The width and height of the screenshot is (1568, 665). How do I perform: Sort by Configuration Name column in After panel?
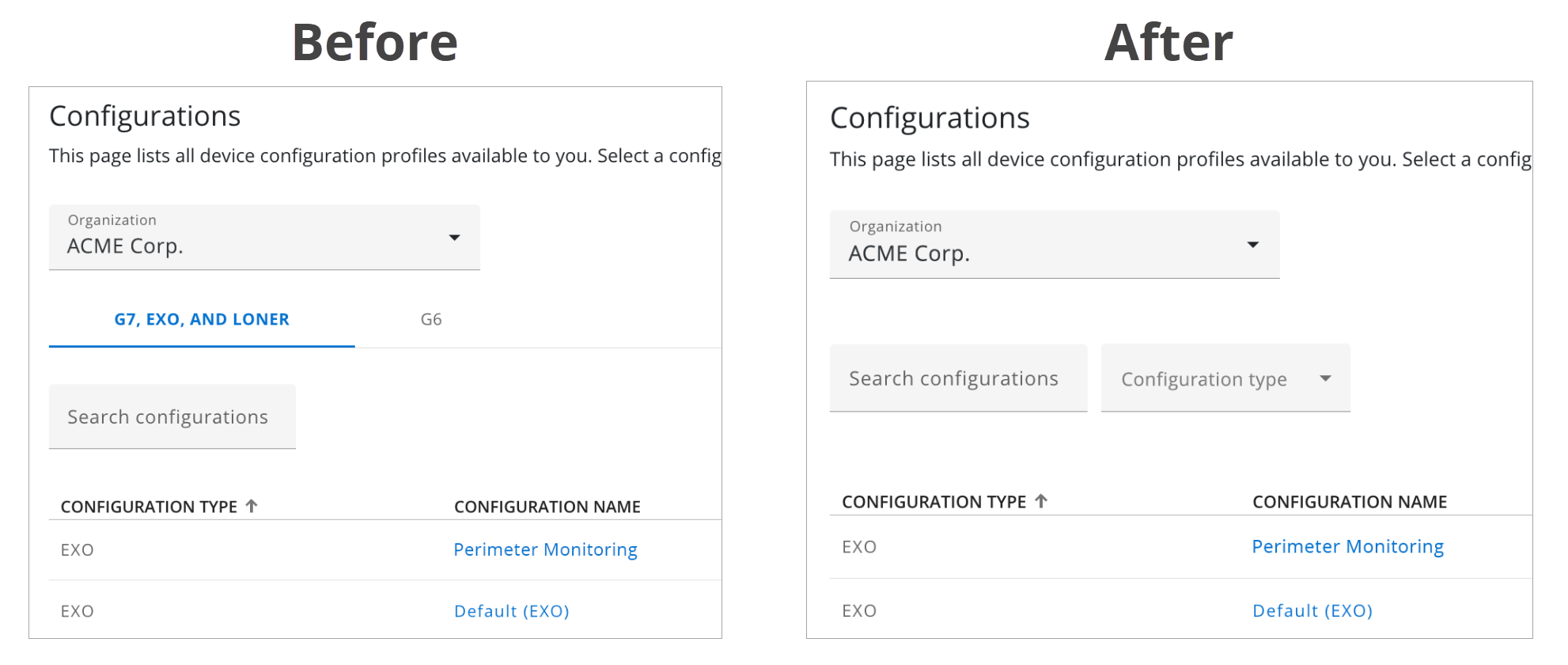pyautogui.click(x=1349, y=502)
